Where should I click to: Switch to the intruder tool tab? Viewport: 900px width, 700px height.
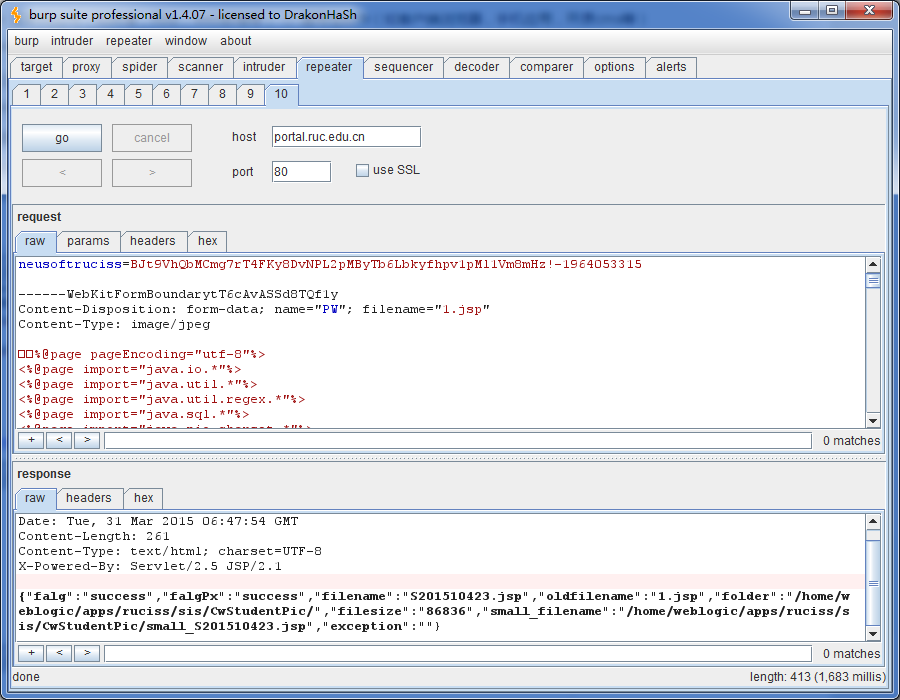[x=264, y=67]
